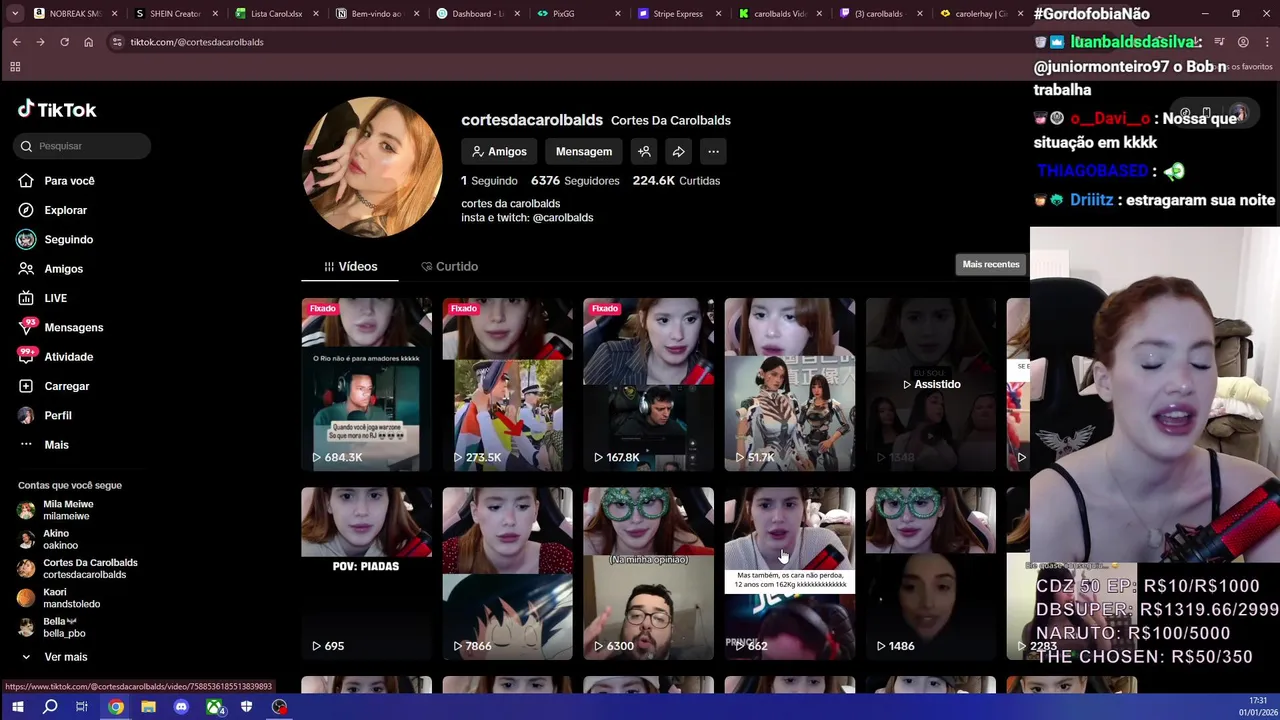Open Explorar in the sidebar
1280x720 pixels.
[53, 210]
